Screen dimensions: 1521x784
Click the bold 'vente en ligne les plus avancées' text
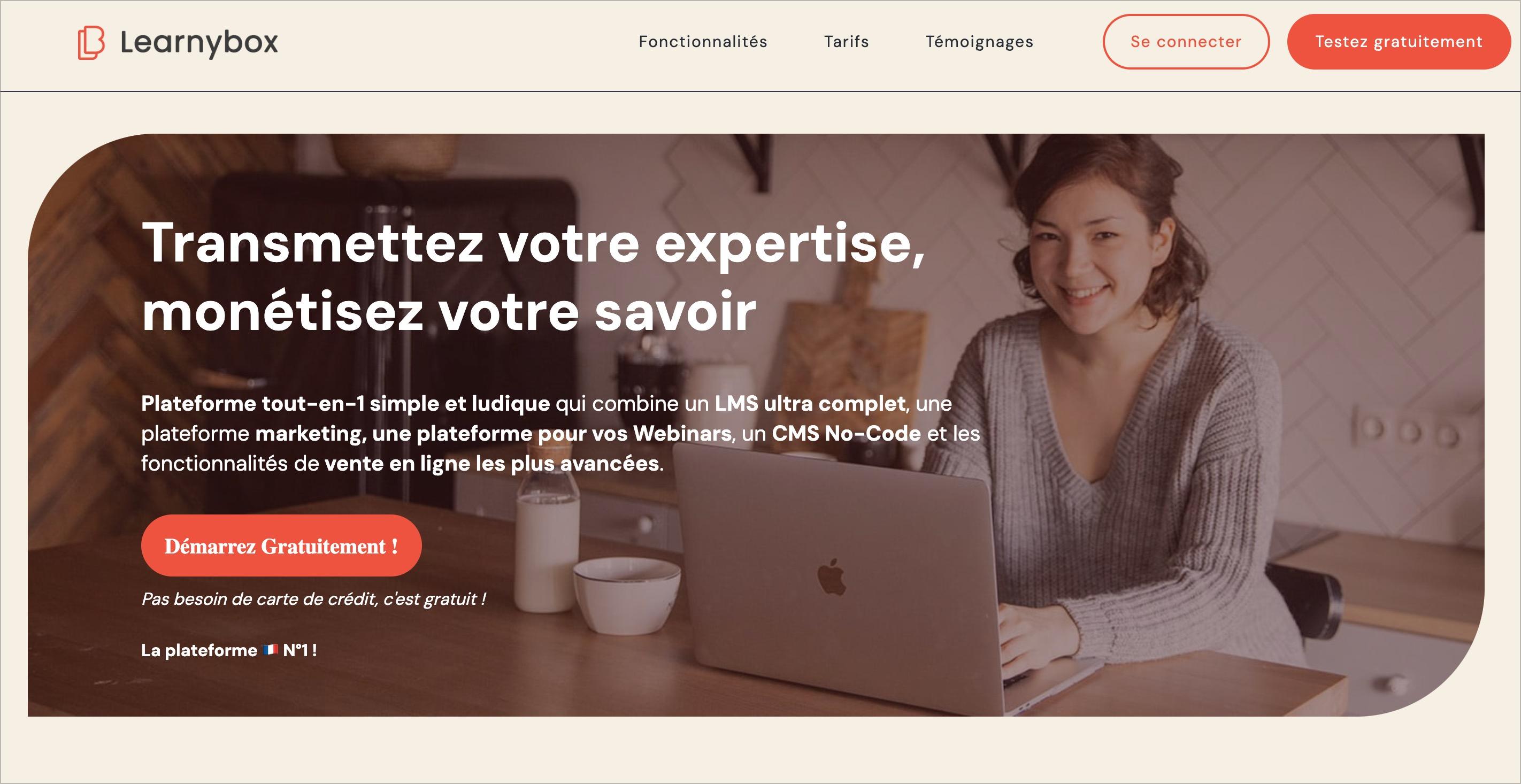pyautogui.click(x=492, y=464)
